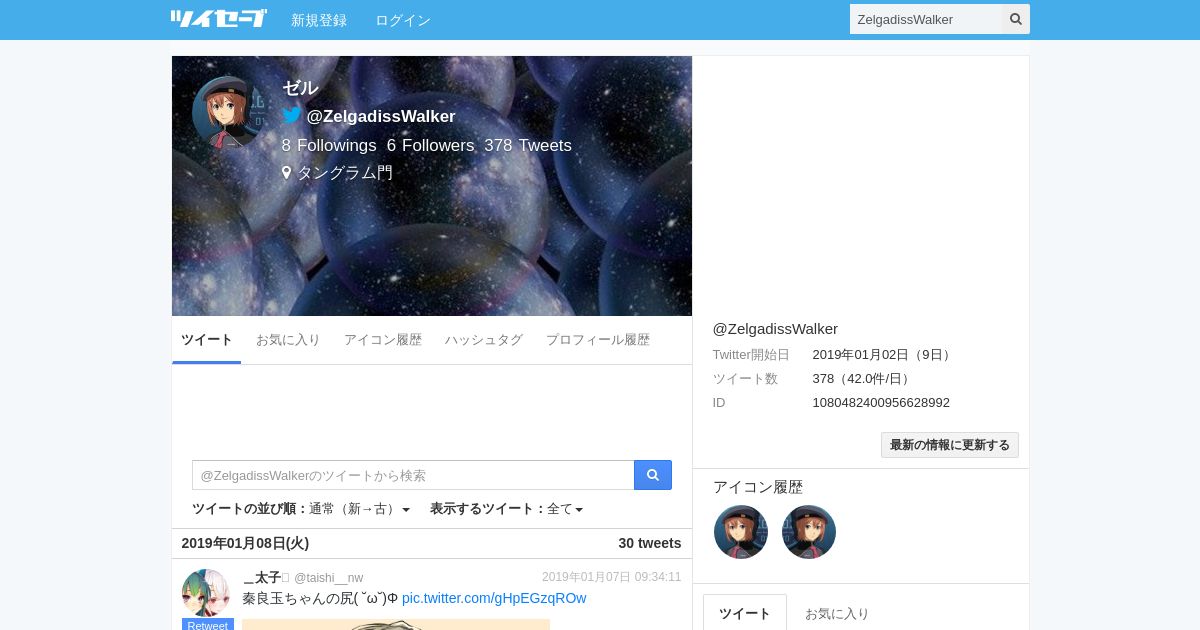Switch to the ハッシュタグ tab

(x=484, y=340)
